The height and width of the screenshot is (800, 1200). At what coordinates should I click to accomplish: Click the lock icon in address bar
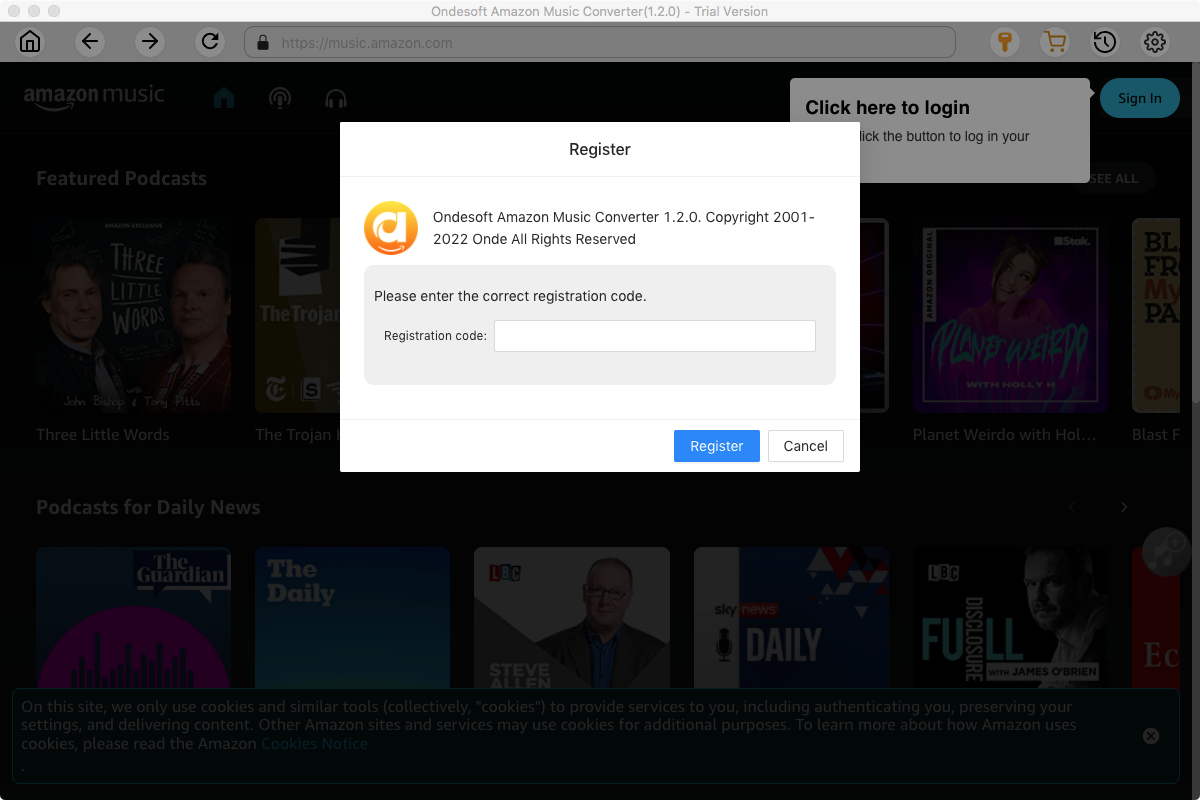pyautogui.click(x=263, y=43)
